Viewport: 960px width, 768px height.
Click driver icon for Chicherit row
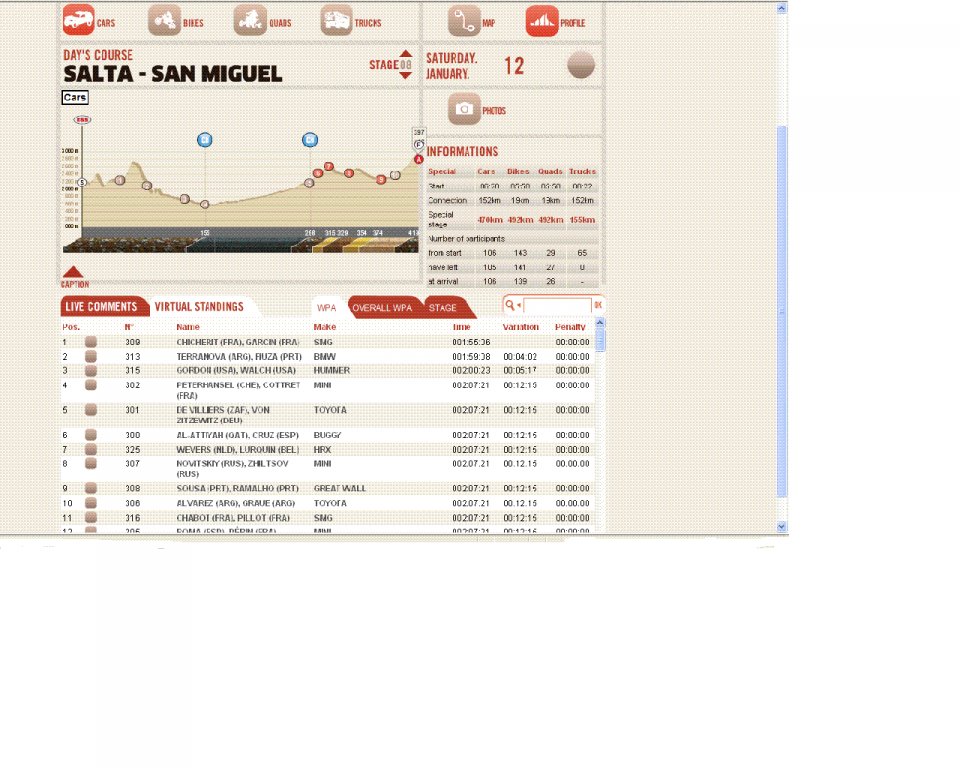pyautogui.click(x=91, y=342)
